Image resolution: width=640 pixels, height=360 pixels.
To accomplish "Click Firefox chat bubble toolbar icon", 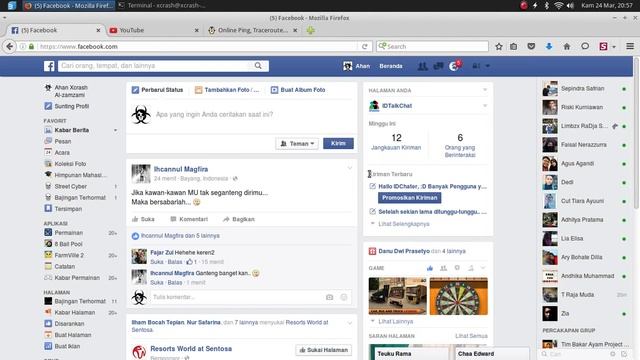I will [x=585, y=46].
